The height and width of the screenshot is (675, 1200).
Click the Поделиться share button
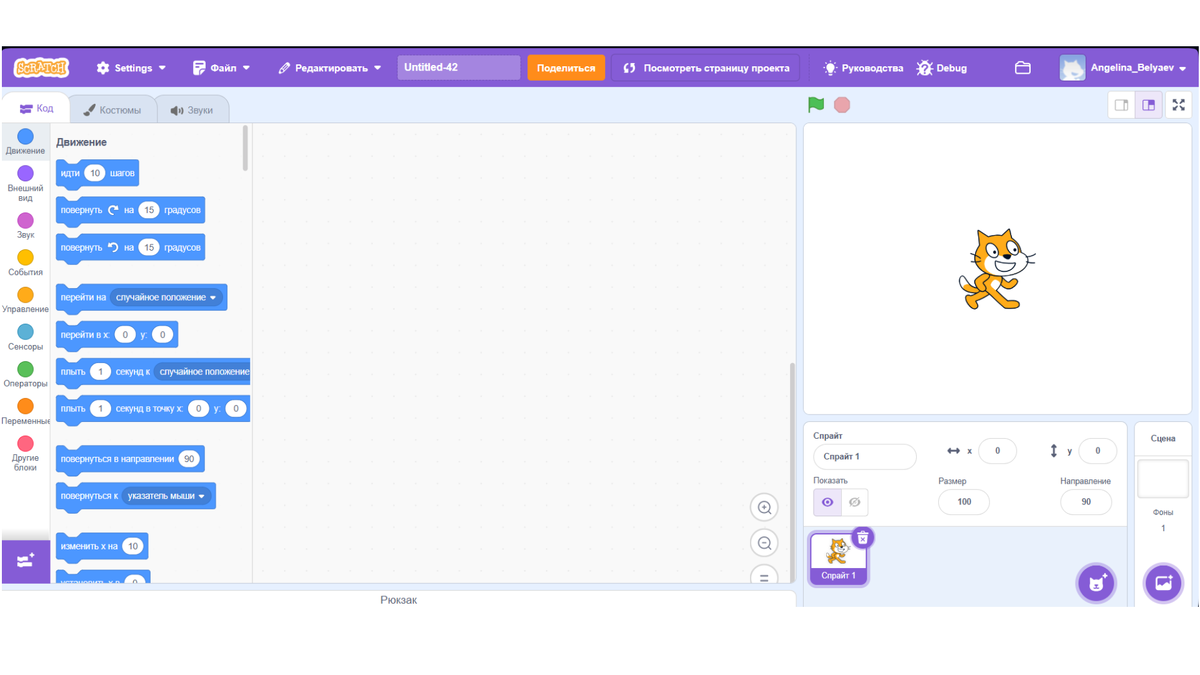(x=566, y=68)
